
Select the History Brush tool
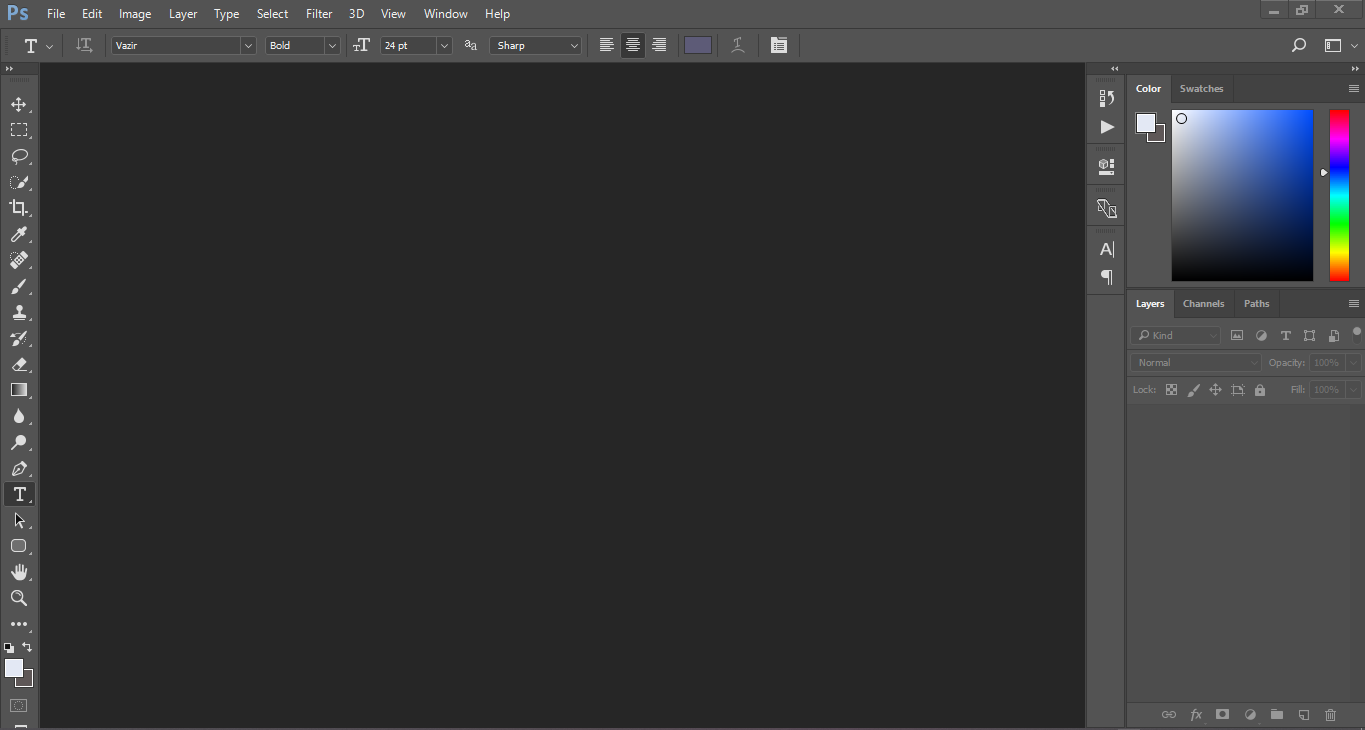click(x=18, y=338)
